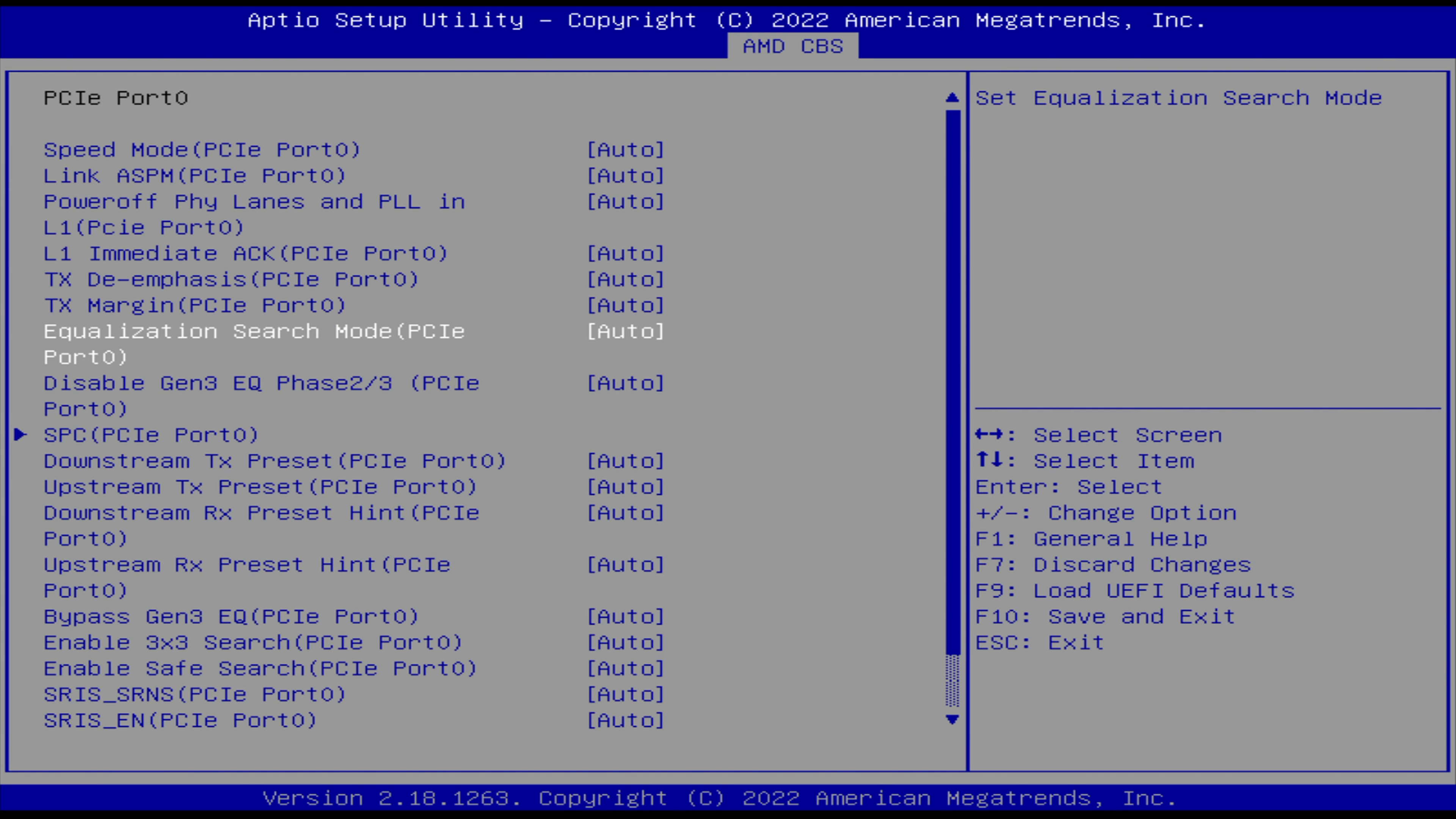Open SRIS_EN(PCIe Port0) Auto value
Image resolution: width=1456 pixels, height=819 pixels.
point(626,721)
